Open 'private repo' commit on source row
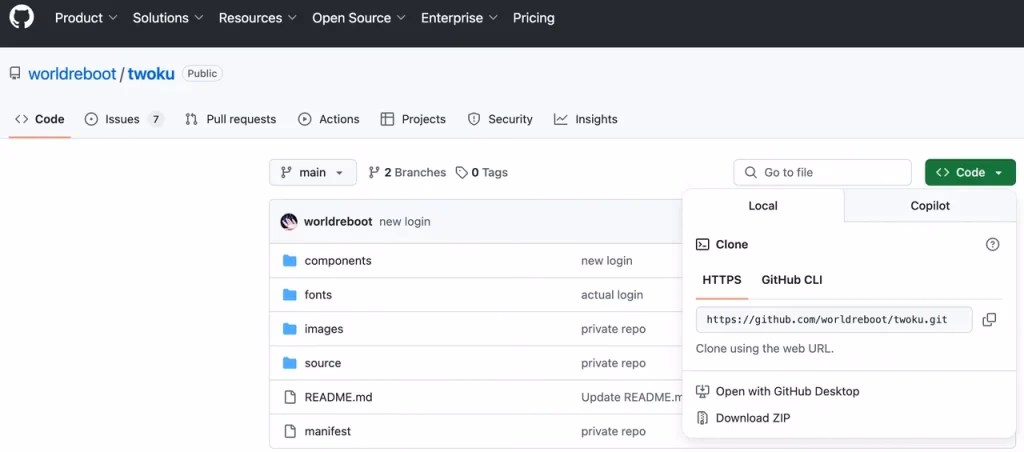 coord(613,363)
